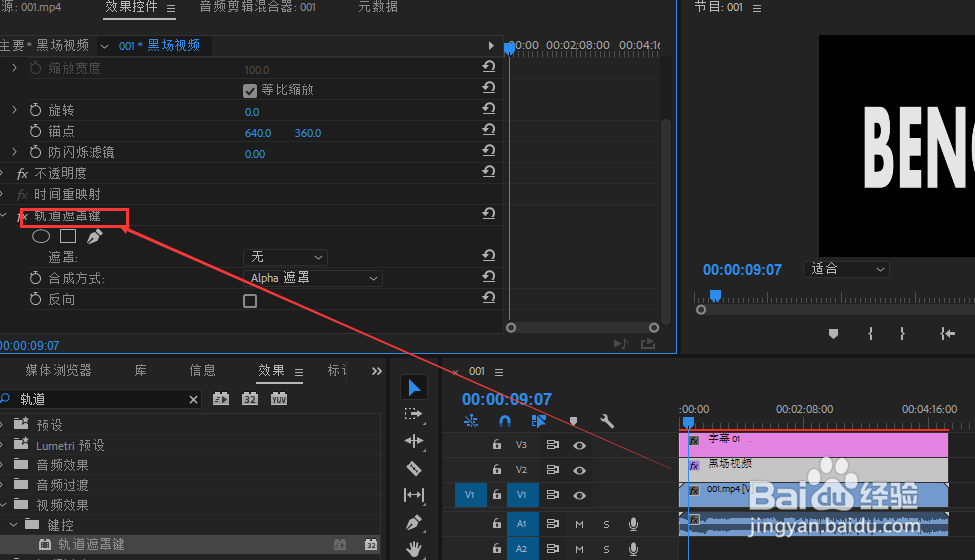
Task: Pick the free draw bezier mask pen
Action: pos(95,236)
